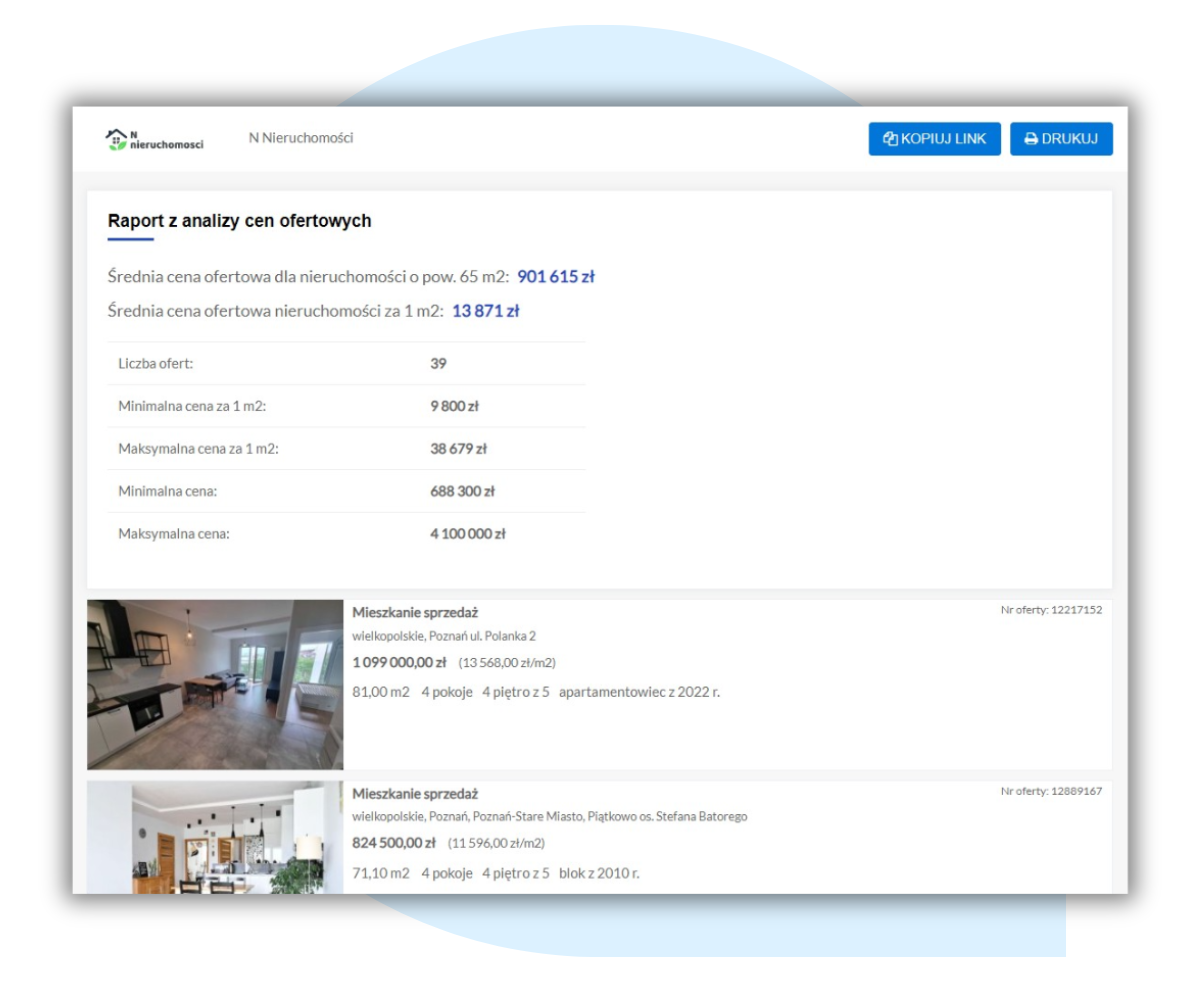The height and width of the screenshot is (1000, 1200).
Task: Click the N nieruchomosci house logo
Action: tap(154, 140)
